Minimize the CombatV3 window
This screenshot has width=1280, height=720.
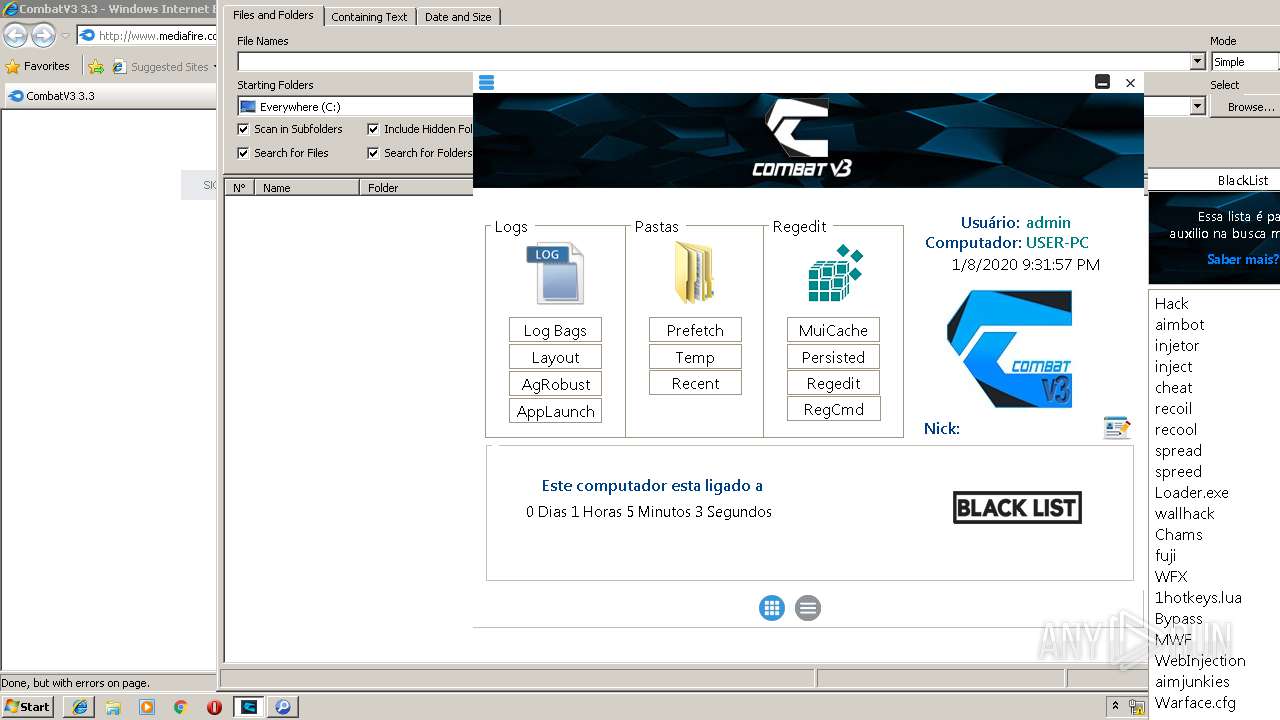[x=1102, y=82]
